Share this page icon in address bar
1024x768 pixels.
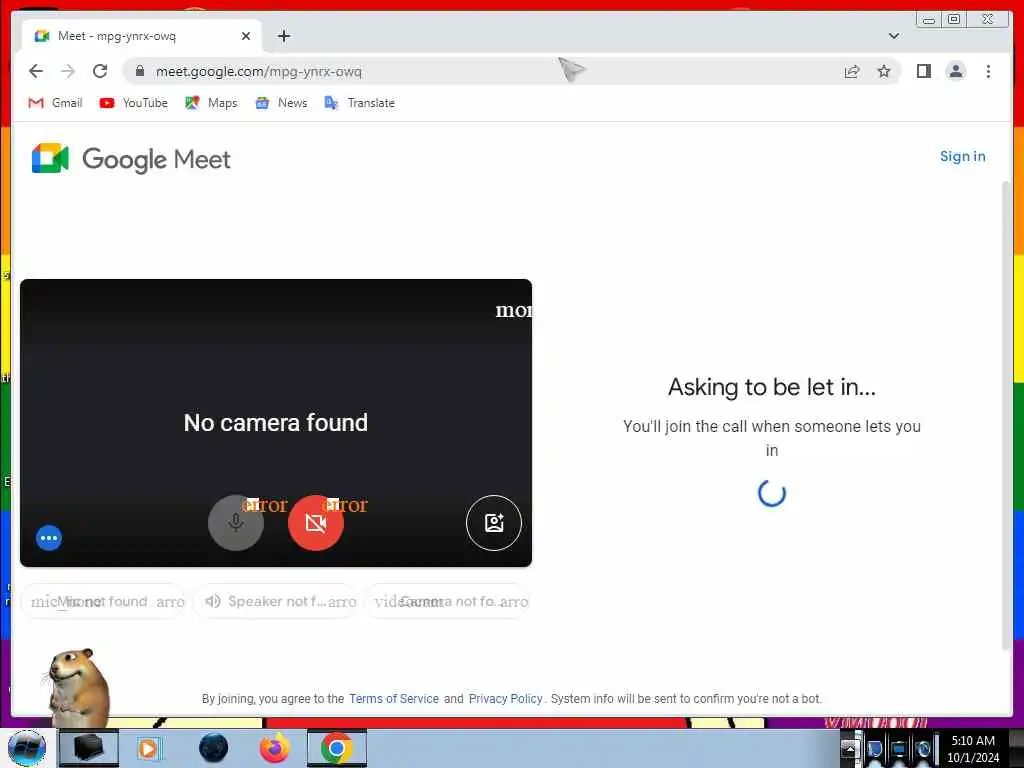[852, 71]
